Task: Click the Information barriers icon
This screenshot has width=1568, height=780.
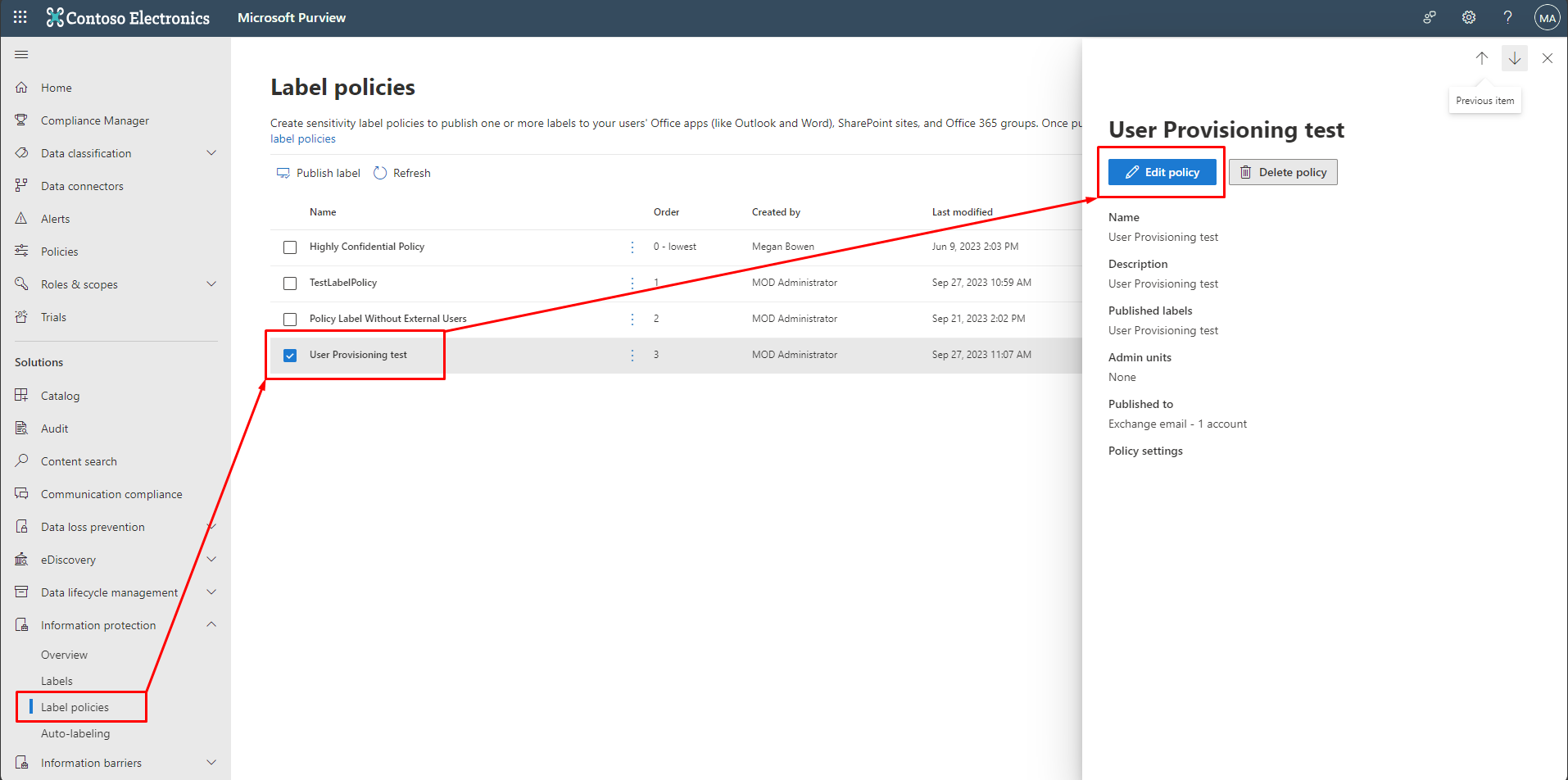Action: coord(21,763)
